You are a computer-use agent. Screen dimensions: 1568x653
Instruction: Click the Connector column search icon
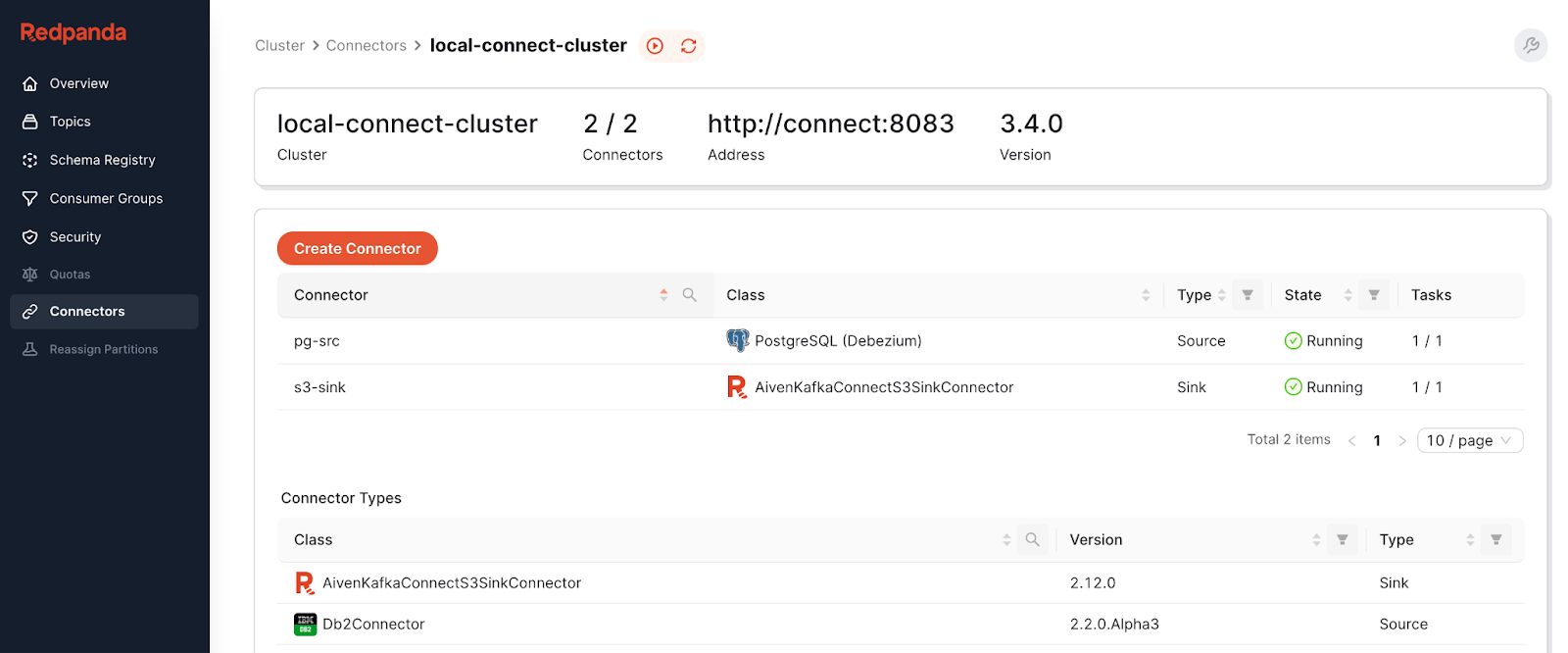pyautogui.click(x=690, y=295)
